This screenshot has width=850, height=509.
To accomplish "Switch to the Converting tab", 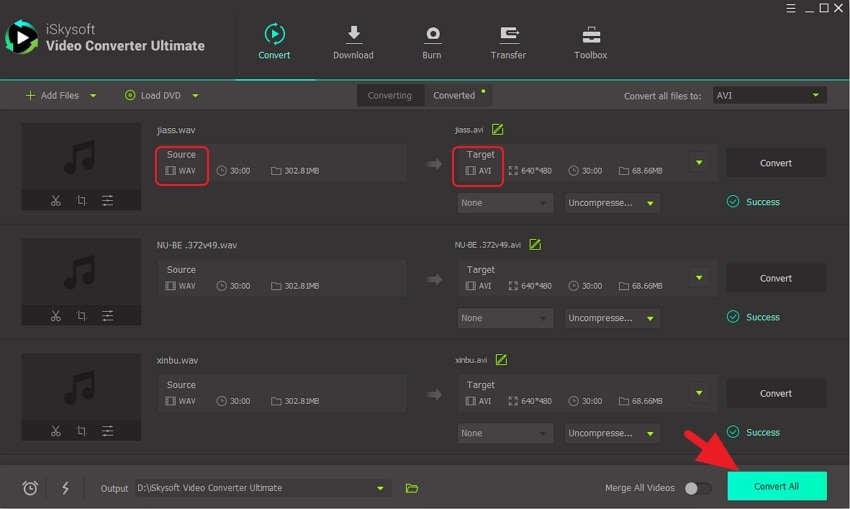I will click(390, 95).
